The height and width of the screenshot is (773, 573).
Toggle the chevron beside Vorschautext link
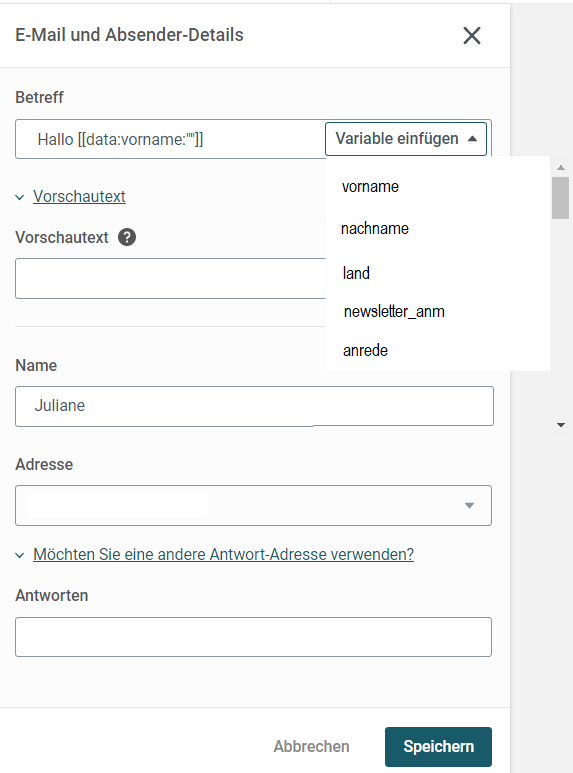(x=20, y=198)
